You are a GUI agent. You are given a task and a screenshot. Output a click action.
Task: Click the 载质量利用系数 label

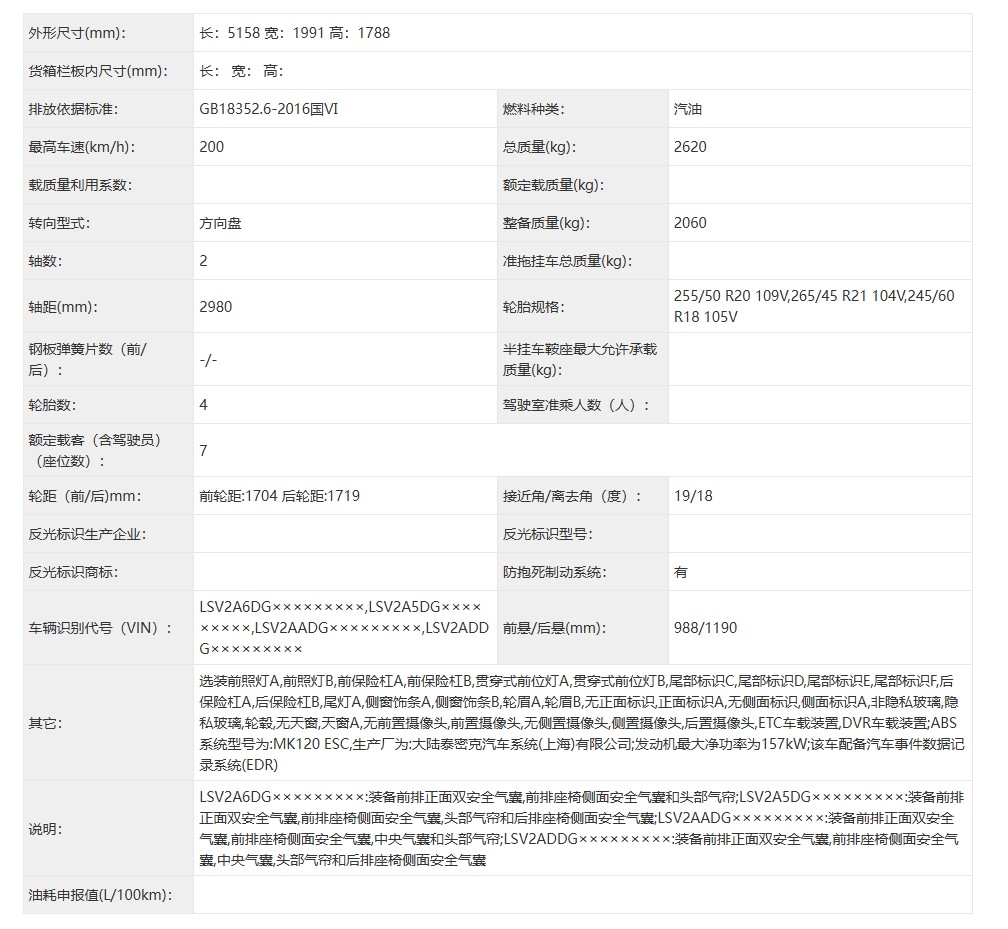coord(80,185)
